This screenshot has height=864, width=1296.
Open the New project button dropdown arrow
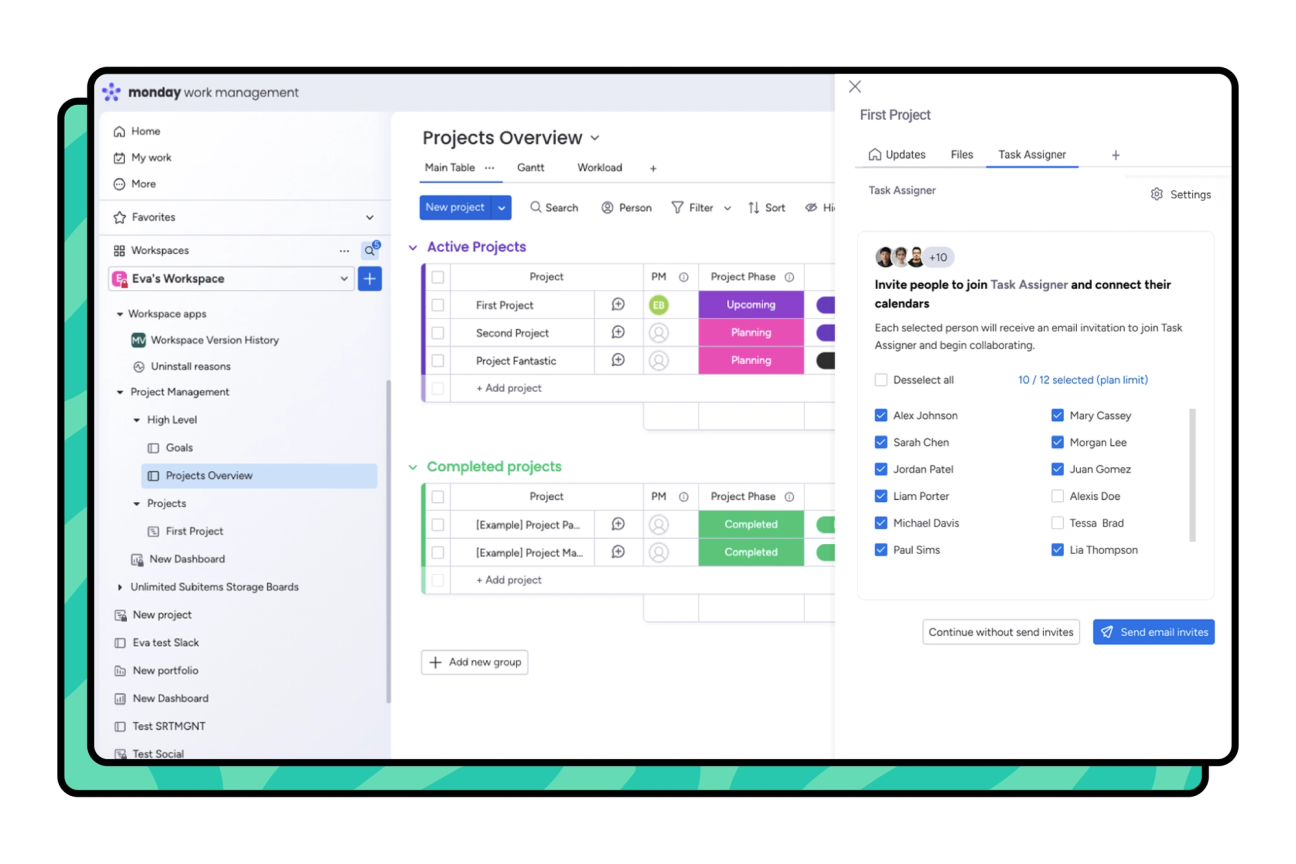502,208
